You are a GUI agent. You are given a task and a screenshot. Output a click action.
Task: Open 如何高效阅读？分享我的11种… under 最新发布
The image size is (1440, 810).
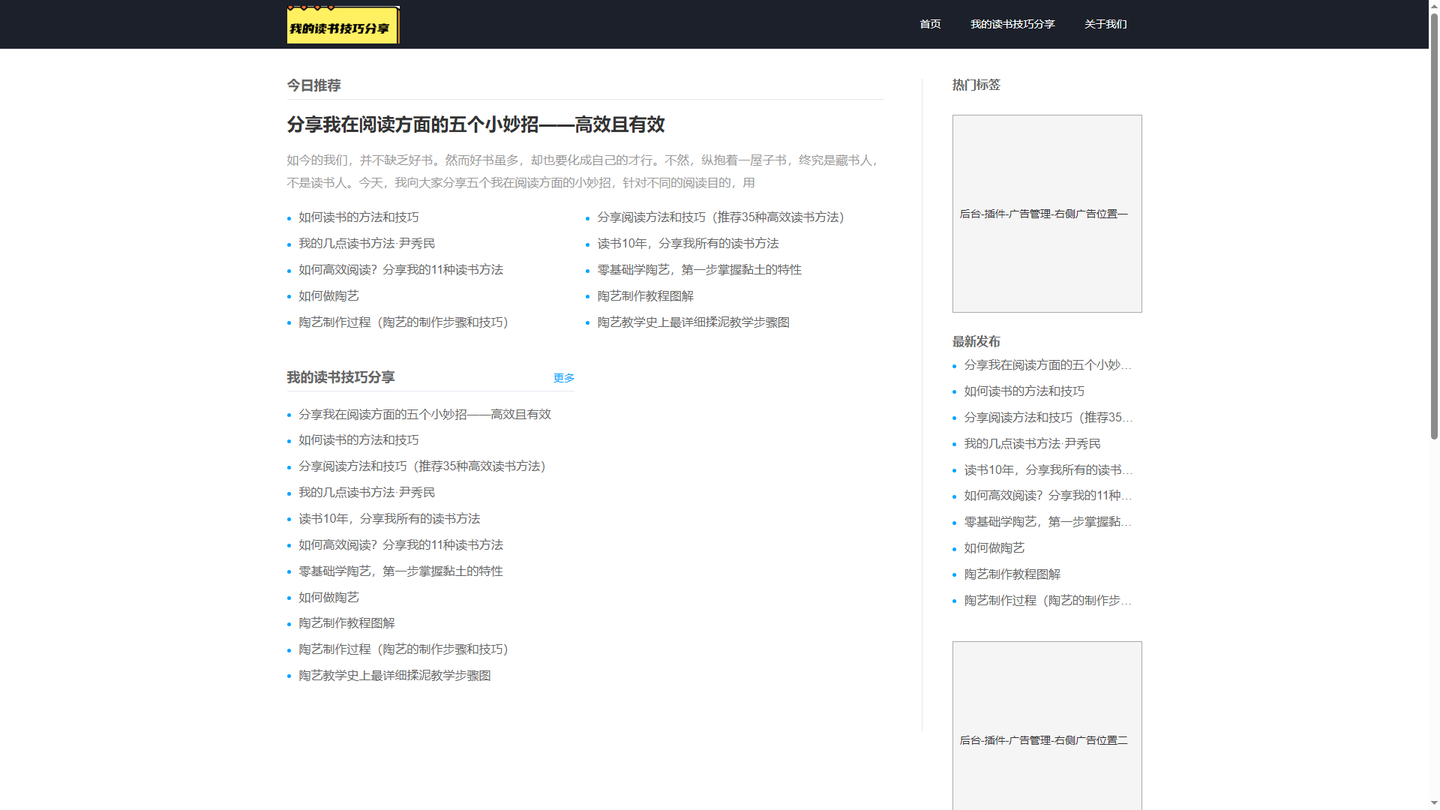coord(1048,496)
